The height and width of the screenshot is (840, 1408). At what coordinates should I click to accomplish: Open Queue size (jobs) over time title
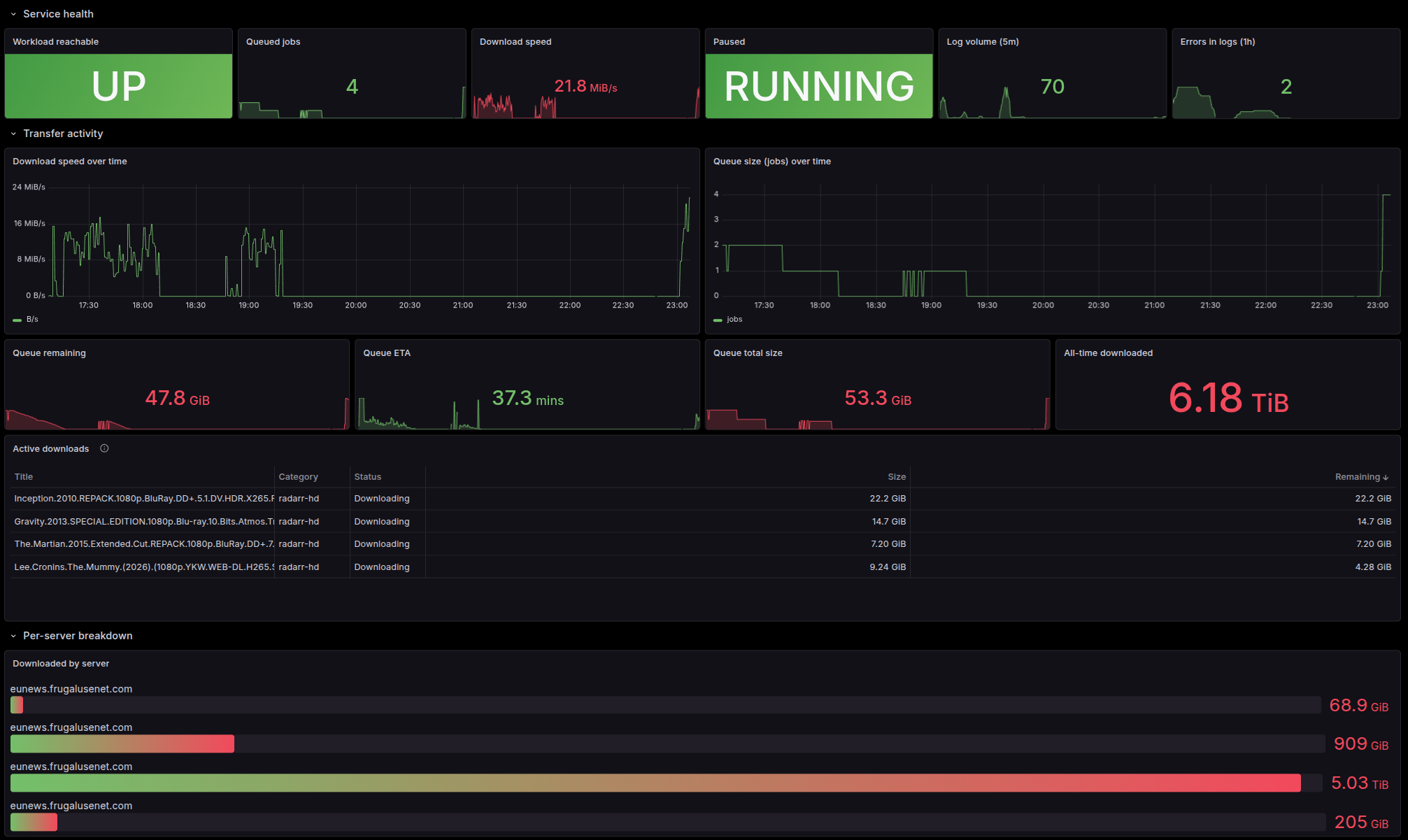772,162
